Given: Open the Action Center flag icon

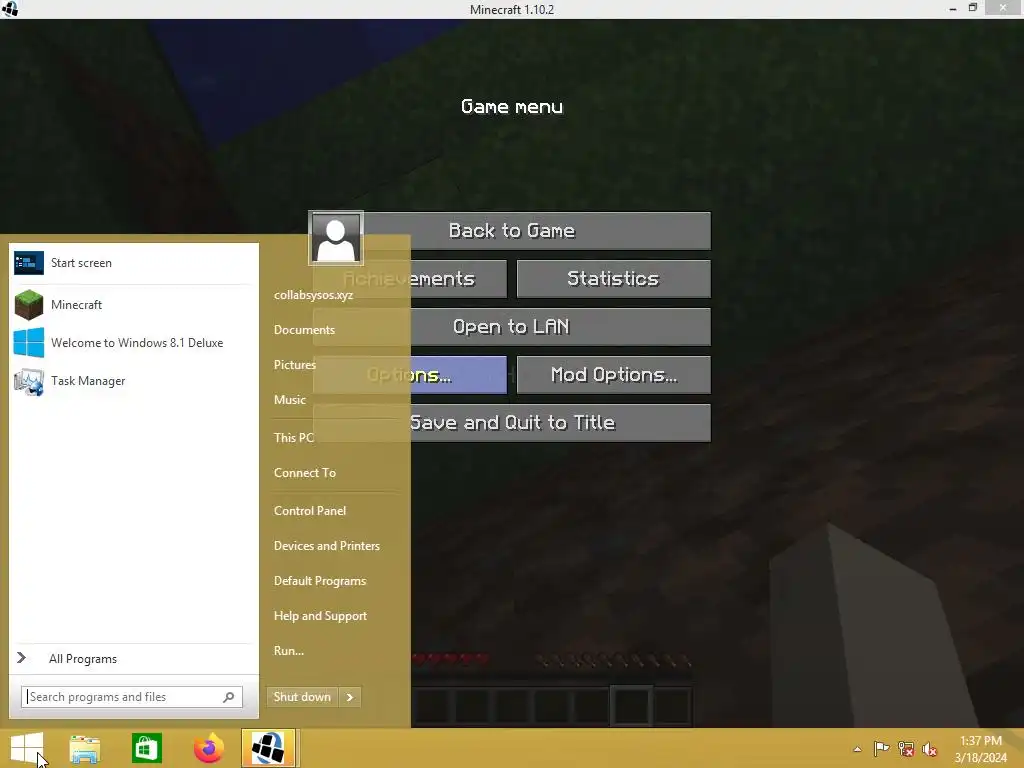Looking at the screenshot, I should tap(881, 749).
